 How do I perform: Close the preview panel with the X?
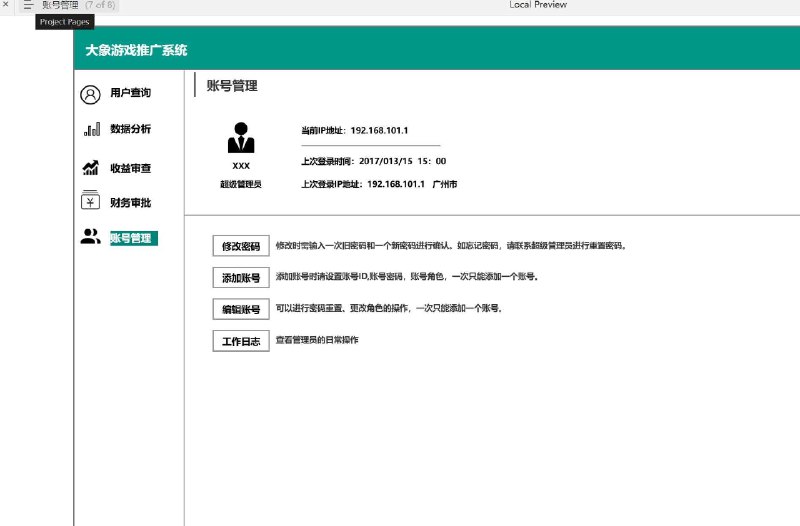pyautogui.click(x=6, y=5)
